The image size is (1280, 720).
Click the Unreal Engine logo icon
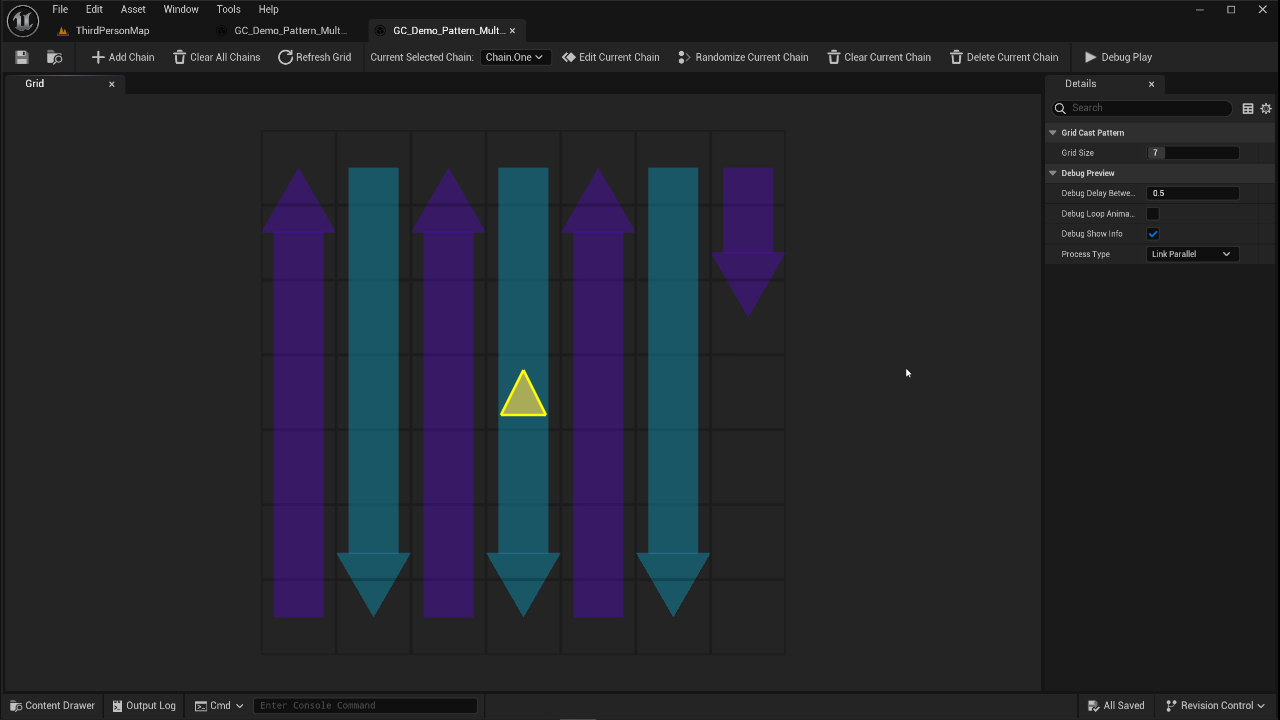click(22, 20)
